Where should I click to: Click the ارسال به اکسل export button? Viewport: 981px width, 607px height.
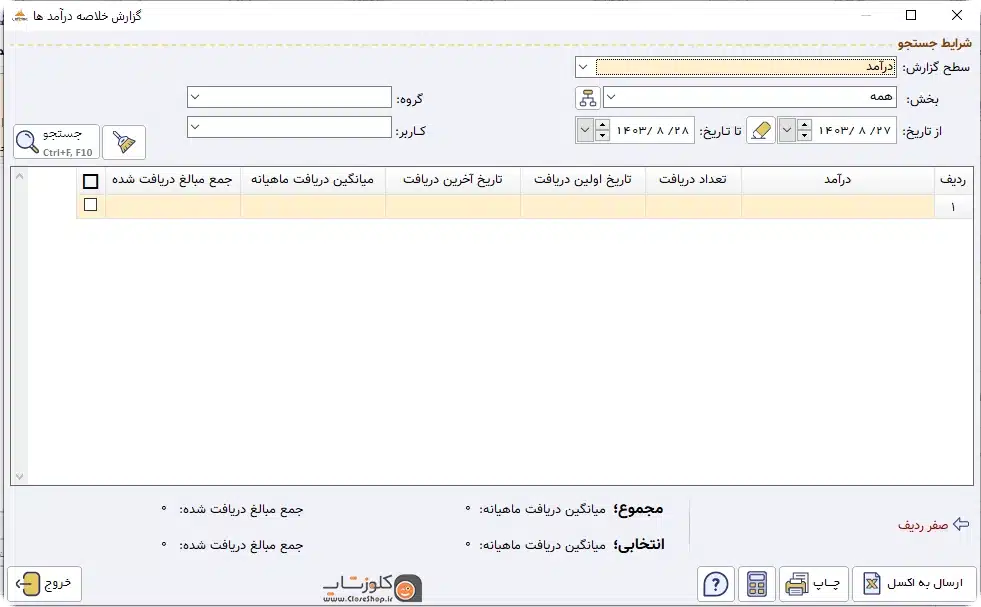pyautogui.click(x=914, y=584)
